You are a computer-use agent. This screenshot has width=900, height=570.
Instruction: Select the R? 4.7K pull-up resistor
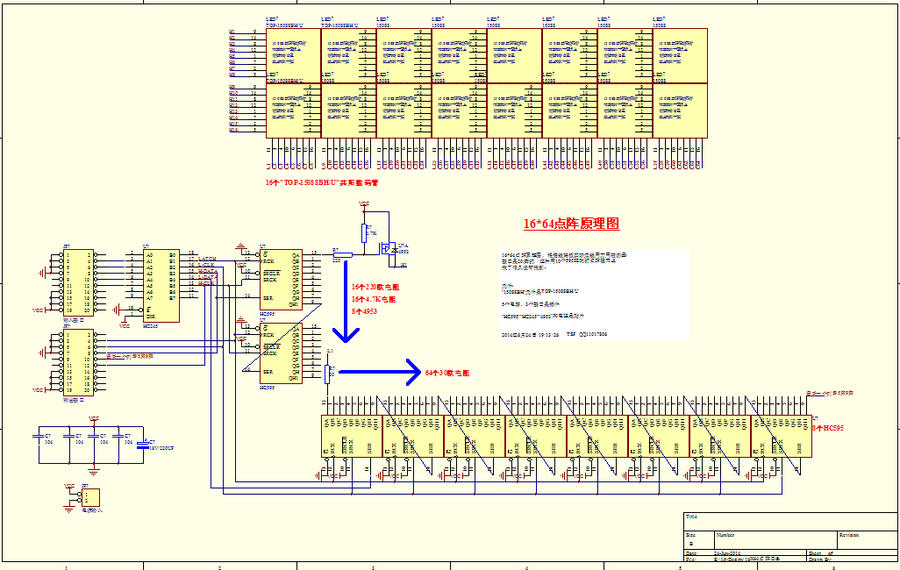click(364, 233)
